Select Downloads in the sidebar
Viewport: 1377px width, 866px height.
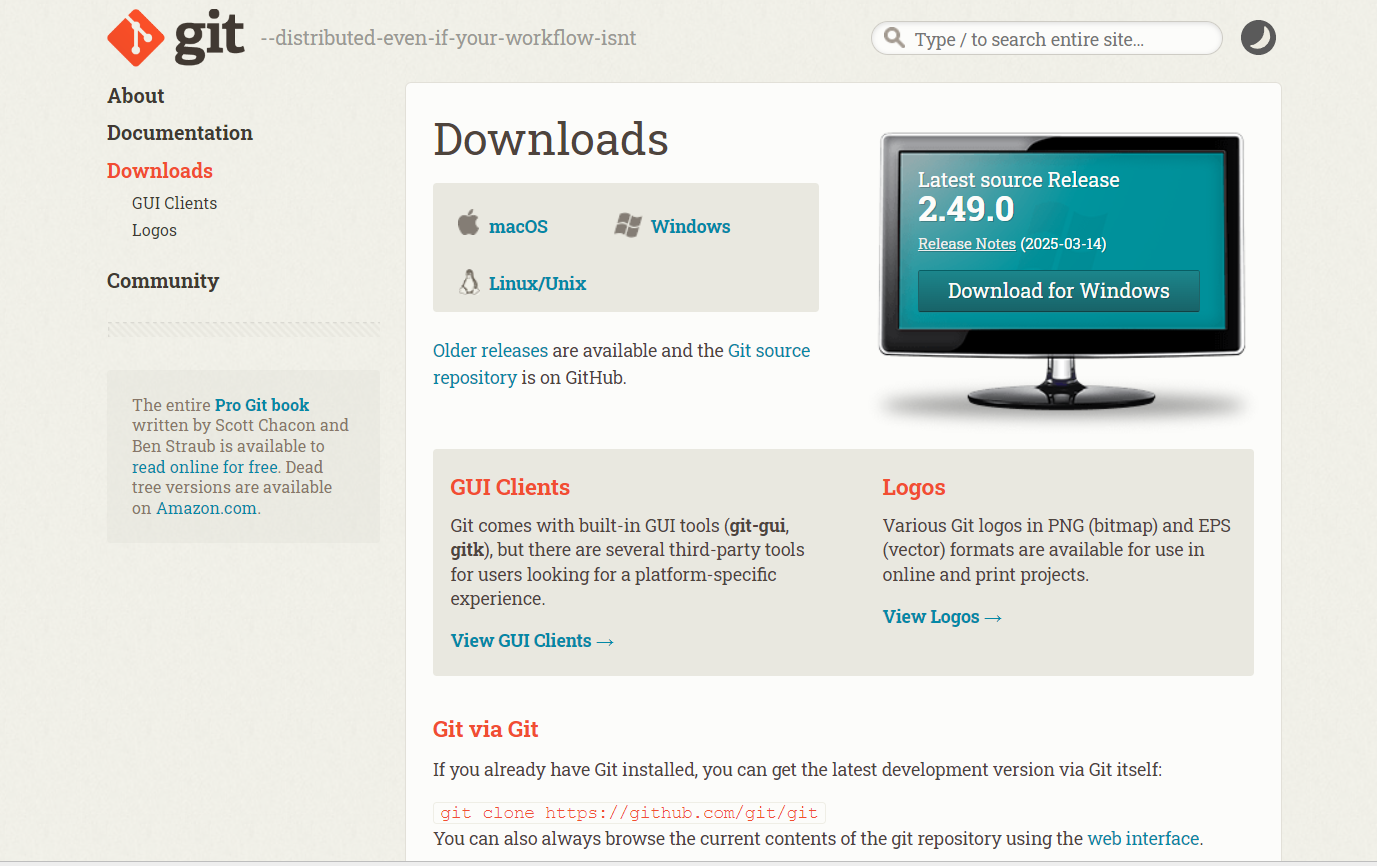click(160, 171)
